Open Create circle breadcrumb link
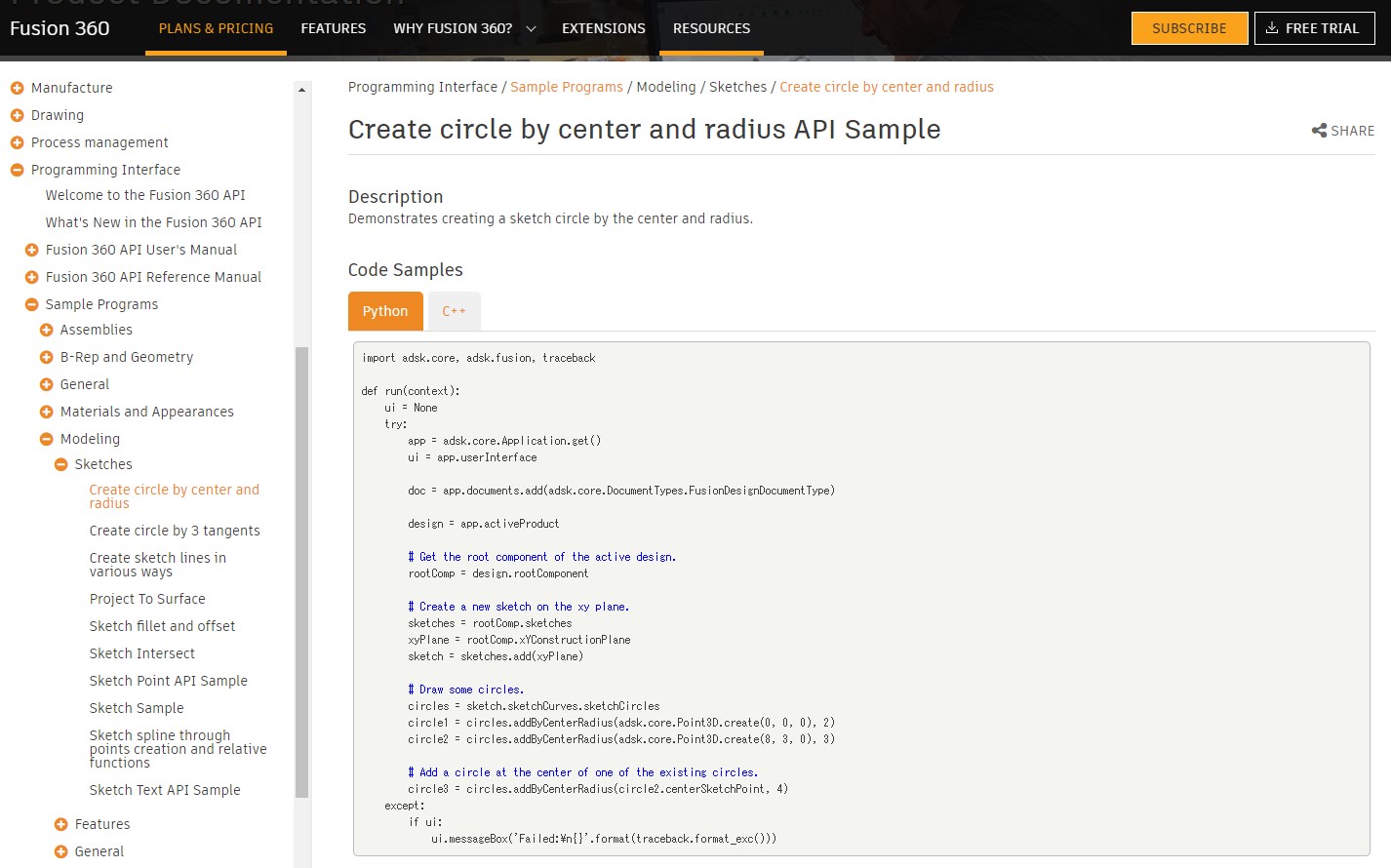 (x=887, y=87)
